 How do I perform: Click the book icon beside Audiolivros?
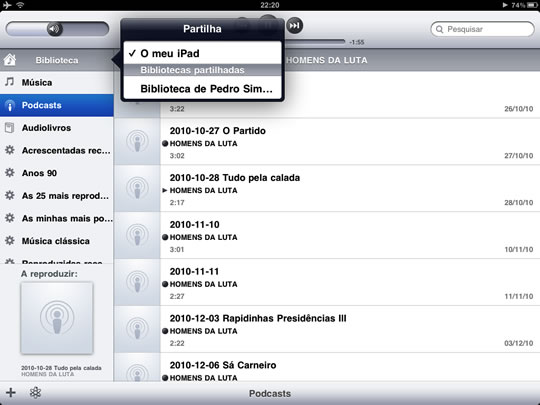click(10, 128)
